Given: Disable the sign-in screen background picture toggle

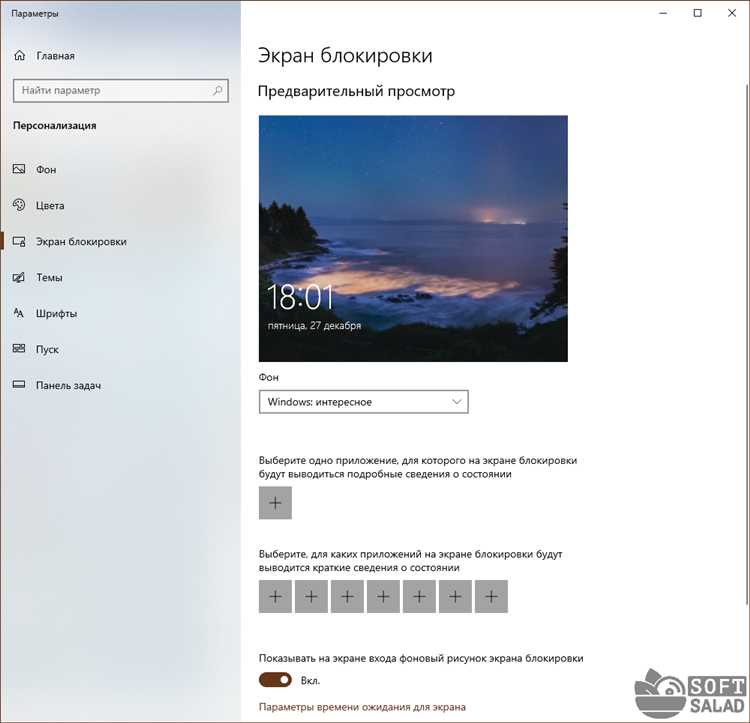Looking at the screenshot, I should tap(275, 679).
